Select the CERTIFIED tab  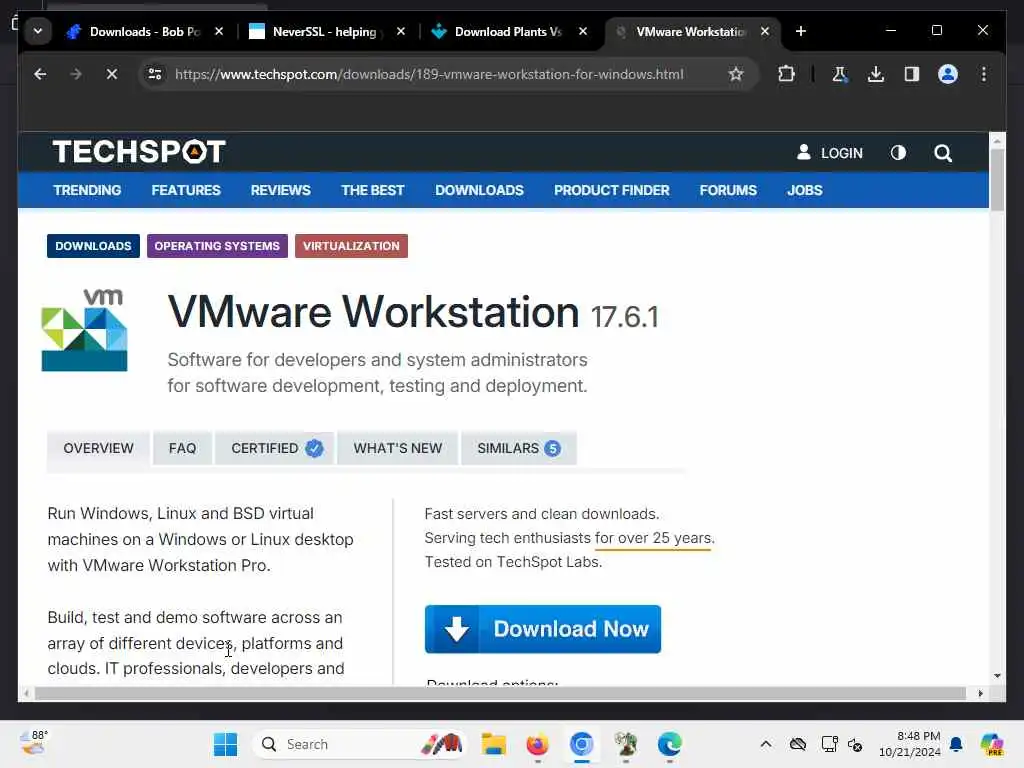[x=275, y=449]
